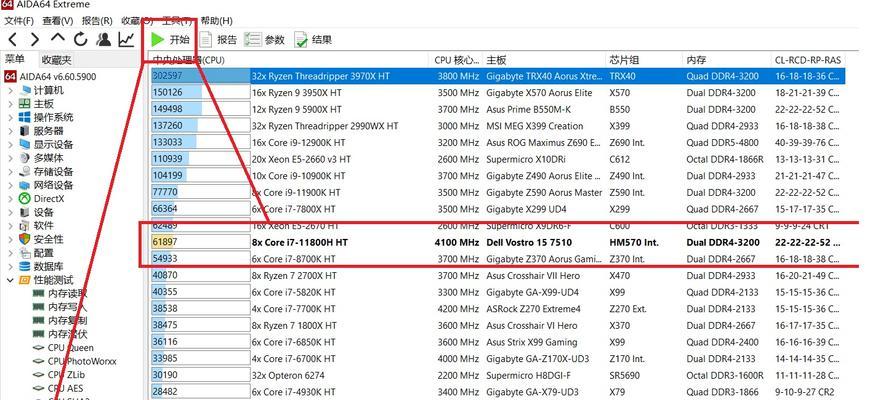
Task: Click the up-level arrow toolbar icon
Action: [58, 39]
